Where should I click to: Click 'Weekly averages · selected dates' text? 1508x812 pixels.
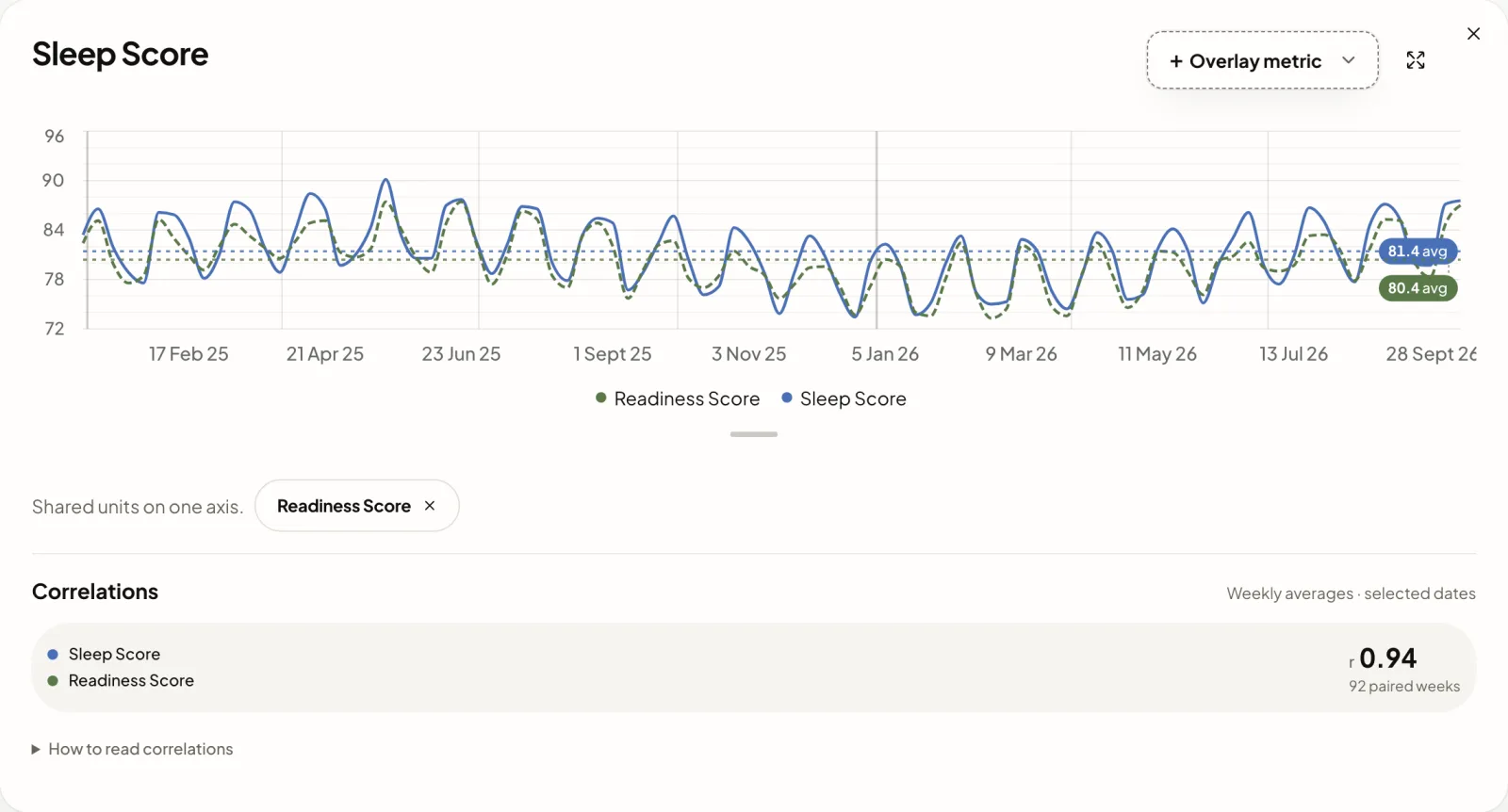coord(1352,593)
